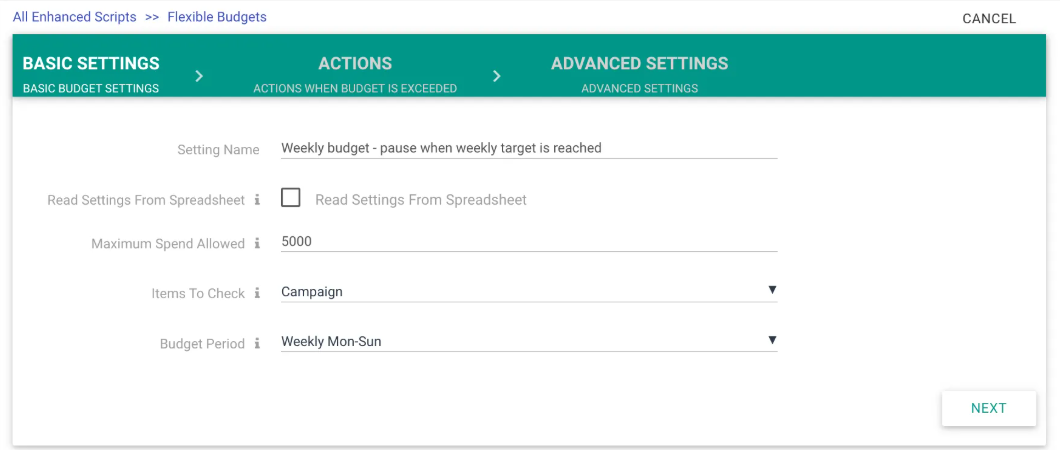
Task: Open the All Enhanced Scripts breadcrumb link
Action: point(74,17)
